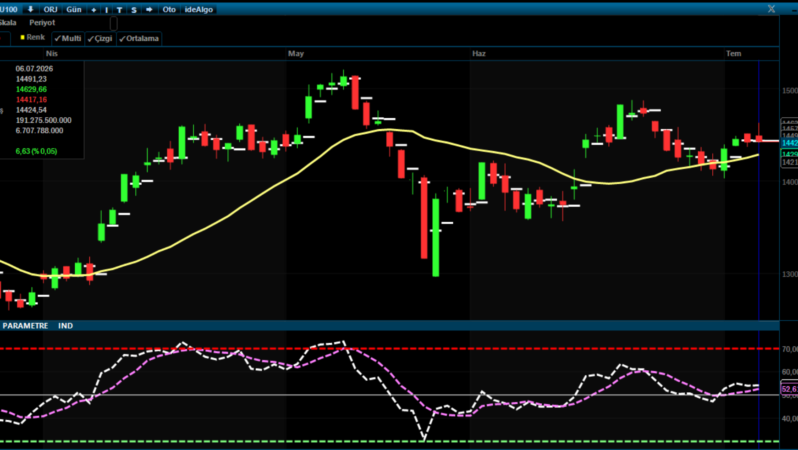Screen dimensions: 798x450
Task: Toggle the Ortalama checkbox
Action: click(139, 38)
